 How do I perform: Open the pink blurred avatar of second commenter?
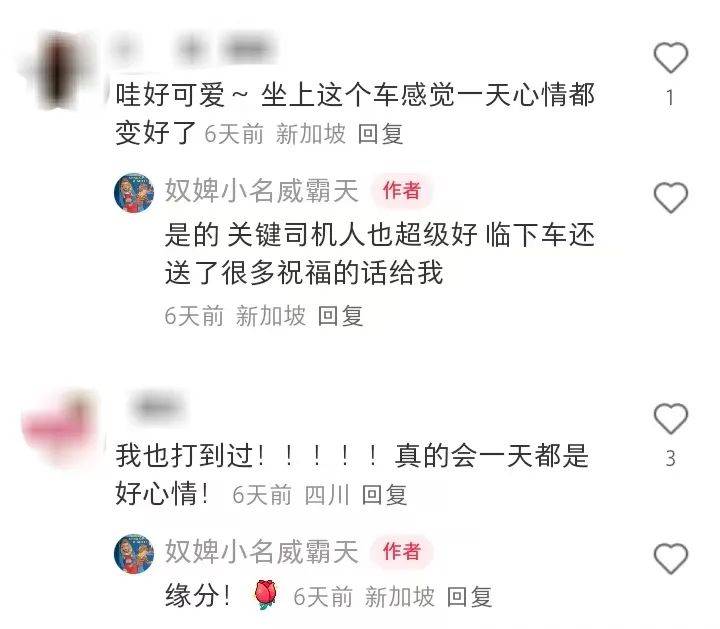tap(58, 429)
